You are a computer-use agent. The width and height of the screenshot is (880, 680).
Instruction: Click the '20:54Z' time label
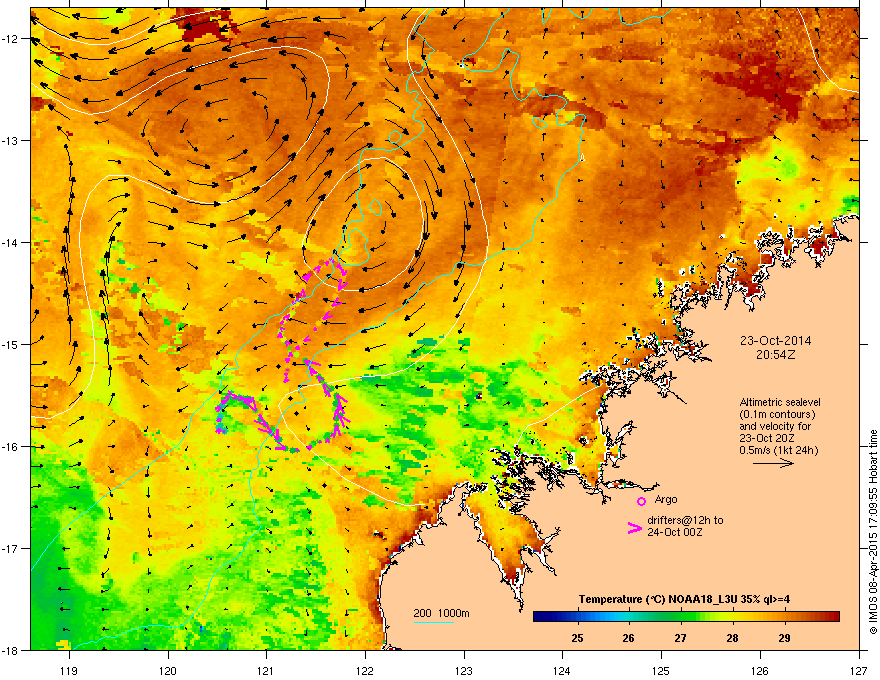pos(775,355)
